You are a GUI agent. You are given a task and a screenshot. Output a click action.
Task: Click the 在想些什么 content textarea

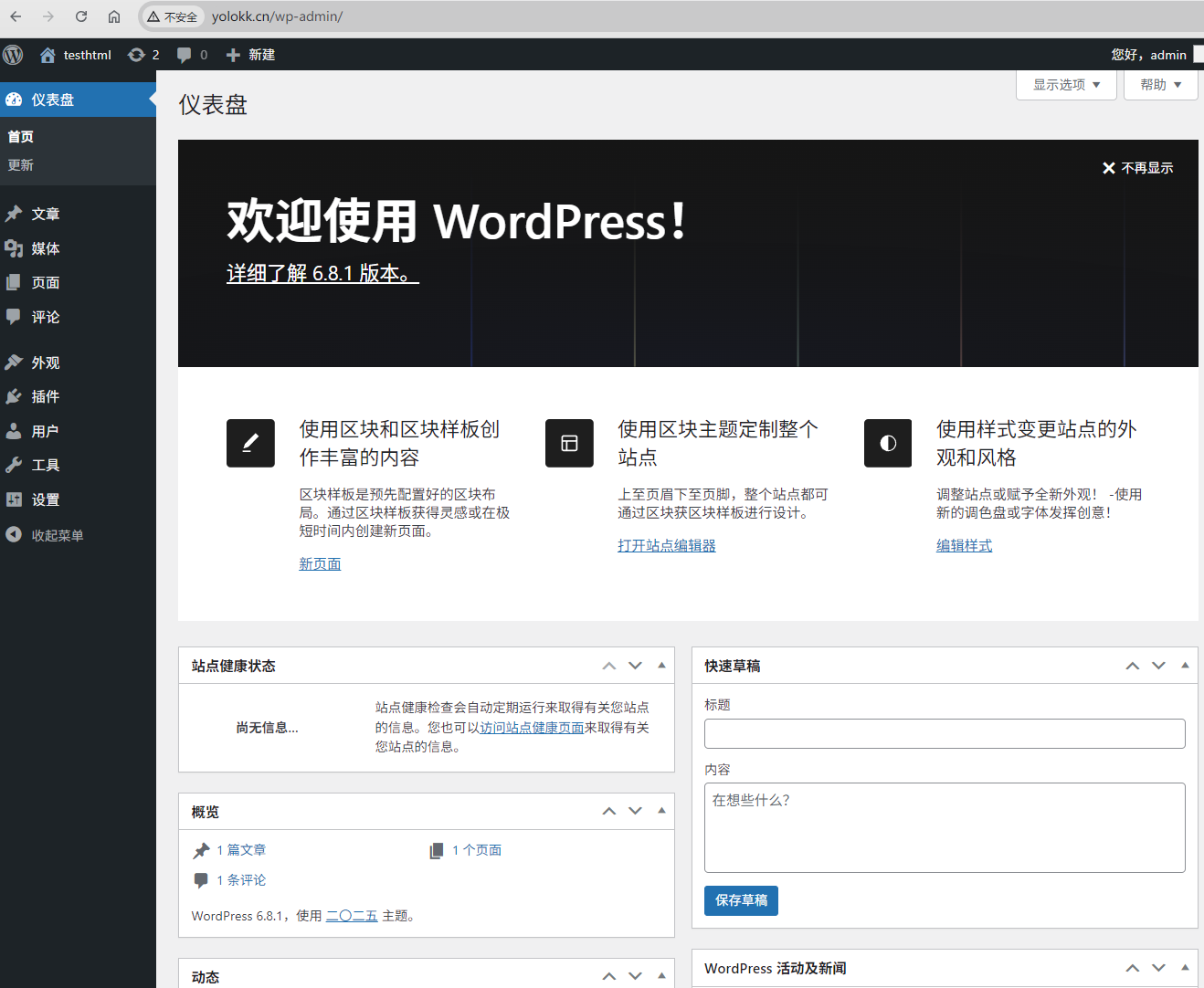[945, 827]
